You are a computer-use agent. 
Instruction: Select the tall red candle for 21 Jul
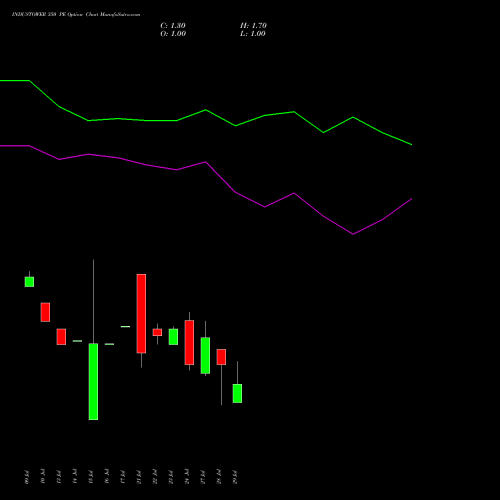[x=141, y=313]
